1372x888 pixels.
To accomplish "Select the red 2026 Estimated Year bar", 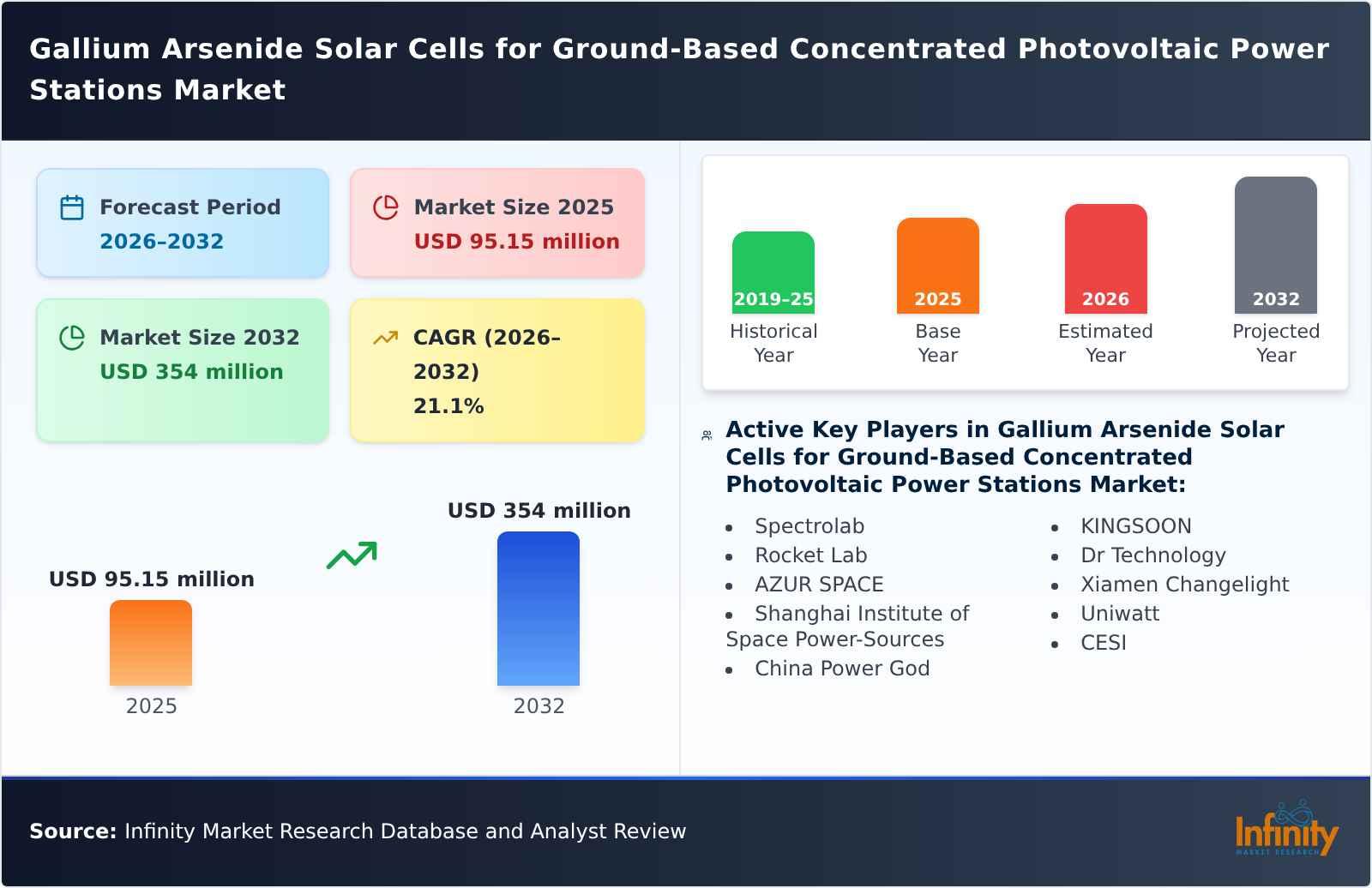I will [1106, 259].
